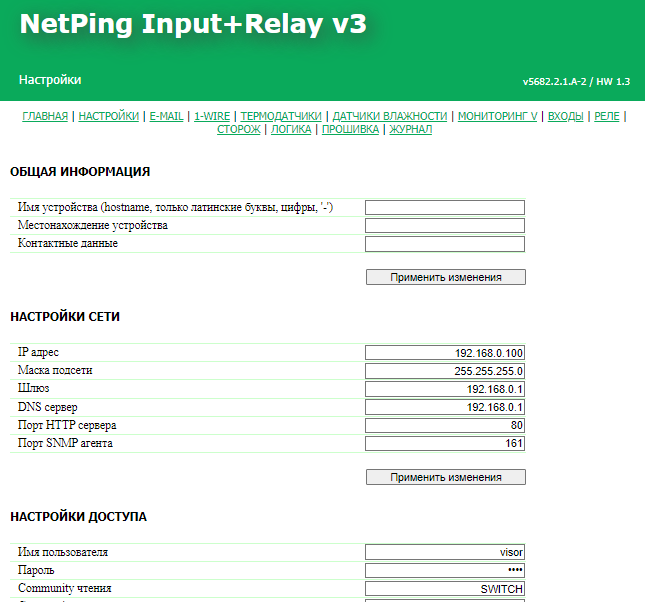This screenshot has height=602, width=645.
Task: Click the Порт HTTP сервера field
Action: click(x=444, y=425)
